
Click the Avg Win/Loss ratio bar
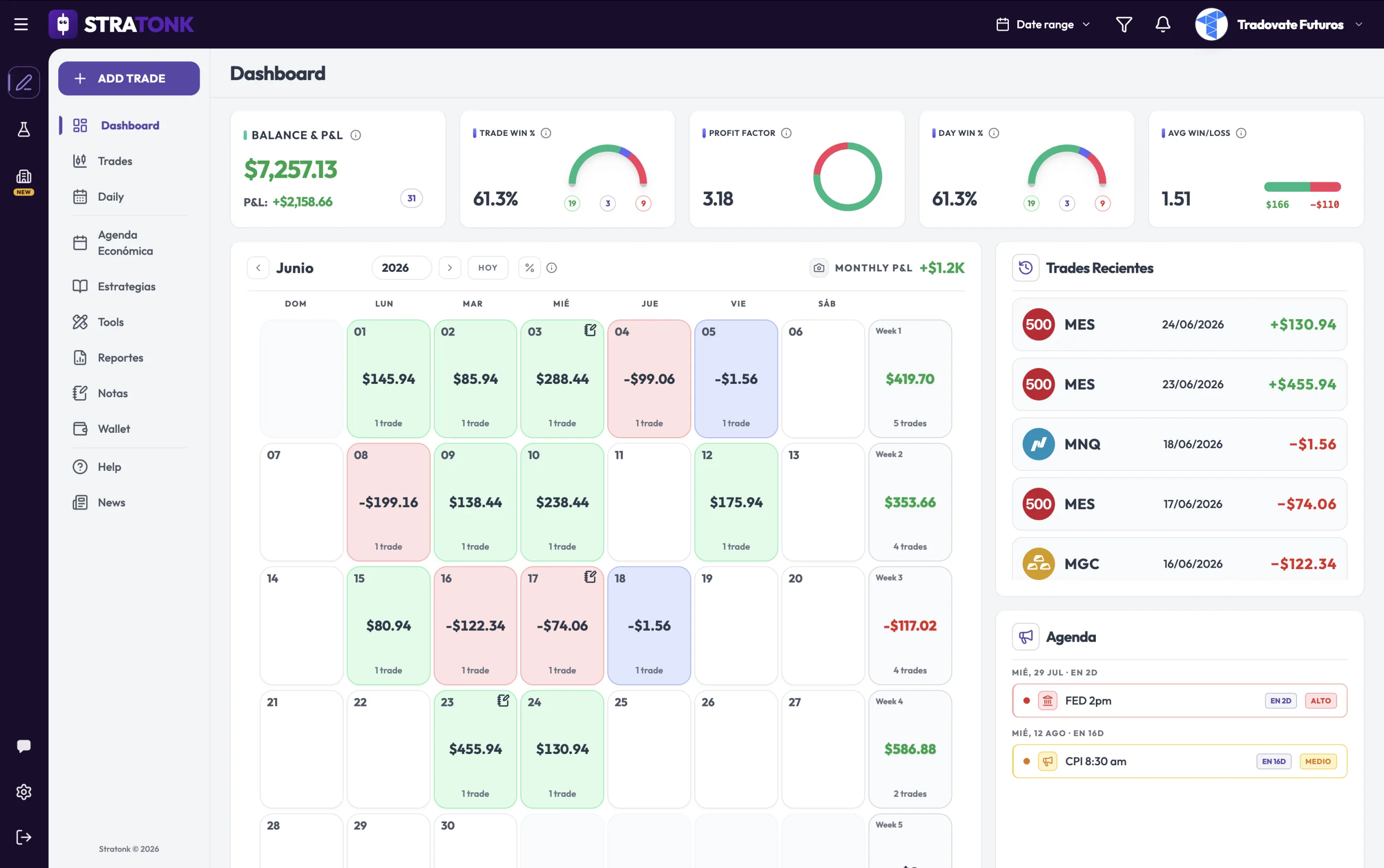[1302, 187]
